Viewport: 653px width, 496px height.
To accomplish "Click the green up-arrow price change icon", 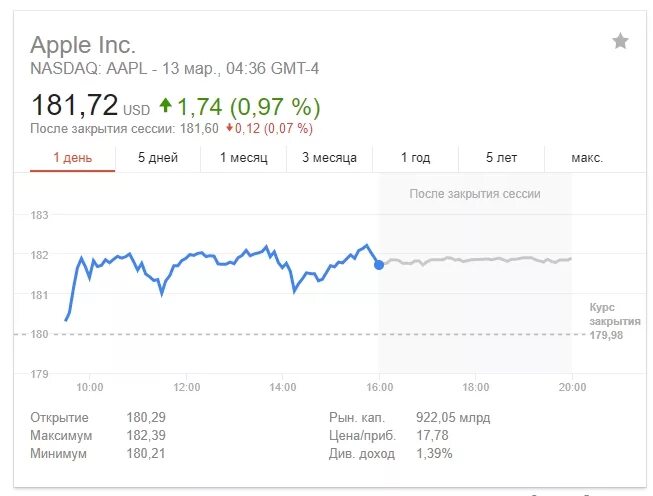I will pyautogui.click(x=165, y=105).
